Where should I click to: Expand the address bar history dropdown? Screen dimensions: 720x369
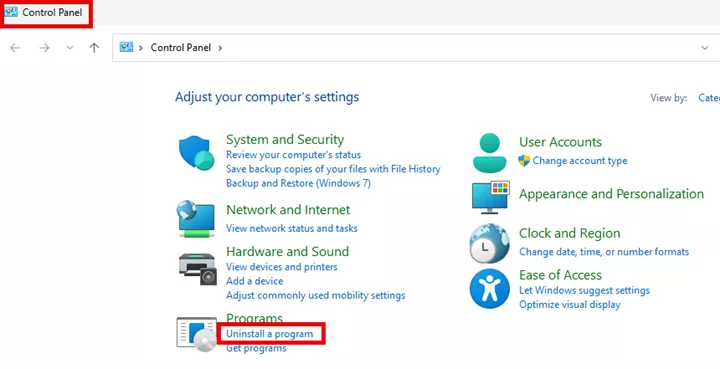[x=705, y=48]
